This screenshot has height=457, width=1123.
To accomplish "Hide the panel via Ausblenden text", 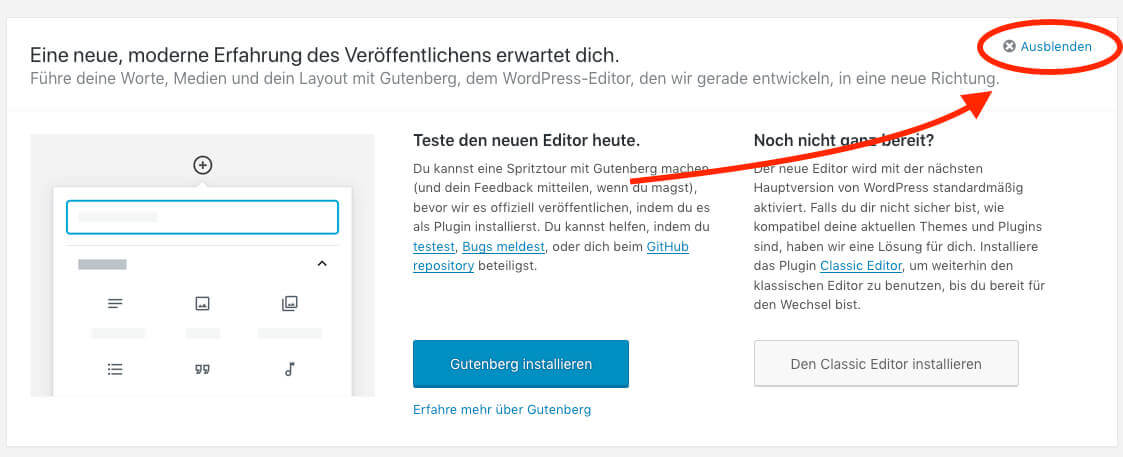I will coord(1056,46).
